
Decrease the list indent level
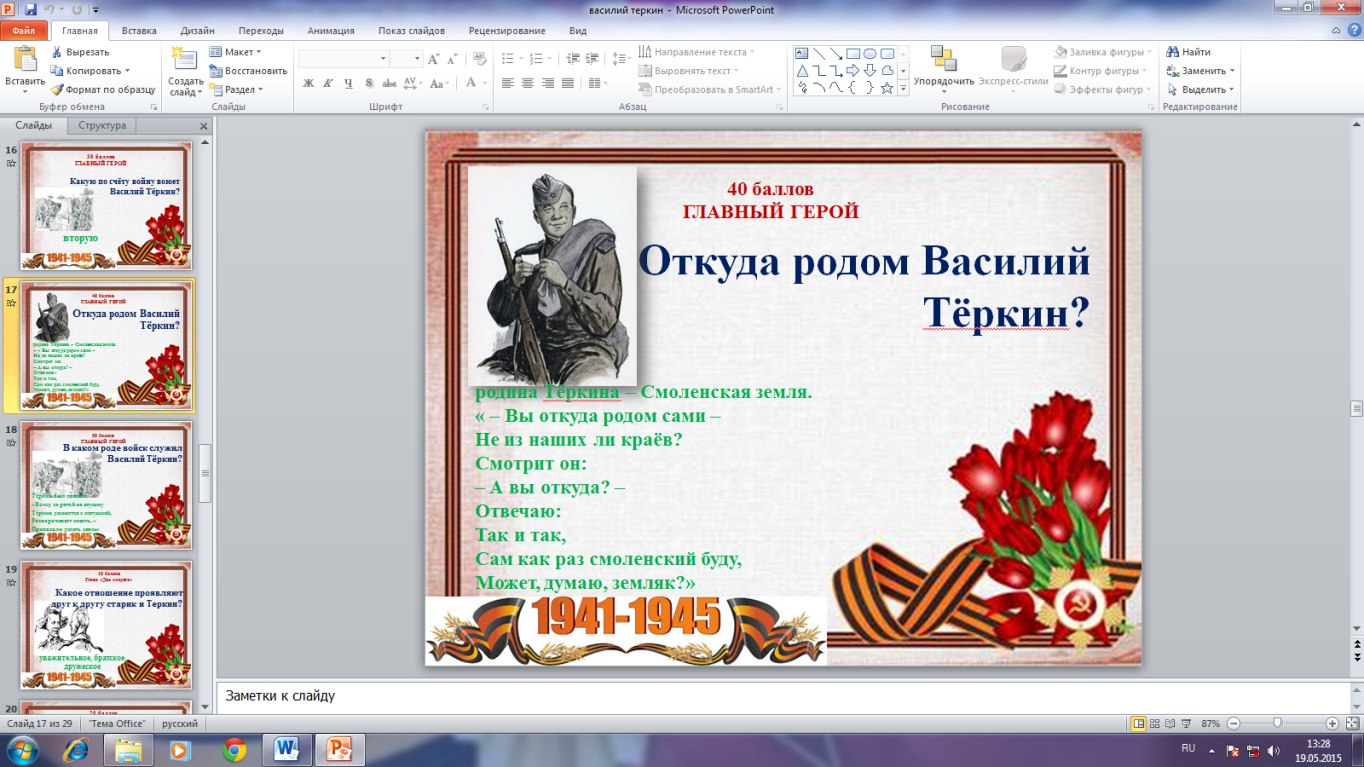(573, 59)
